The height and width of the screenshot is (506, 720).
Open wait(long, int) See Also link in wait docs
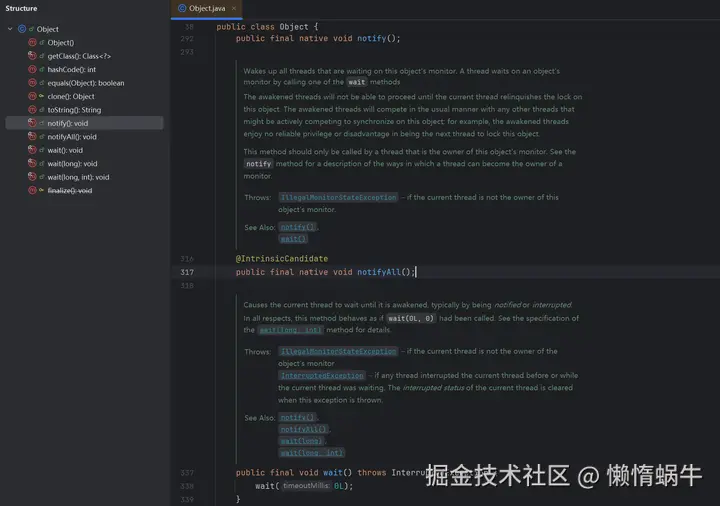tap(311, 453)
